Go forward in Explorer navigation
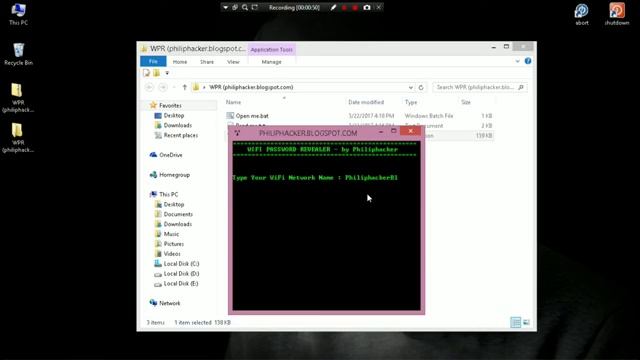Viewport: 640px width, 360px height. (x=163, y=87)
